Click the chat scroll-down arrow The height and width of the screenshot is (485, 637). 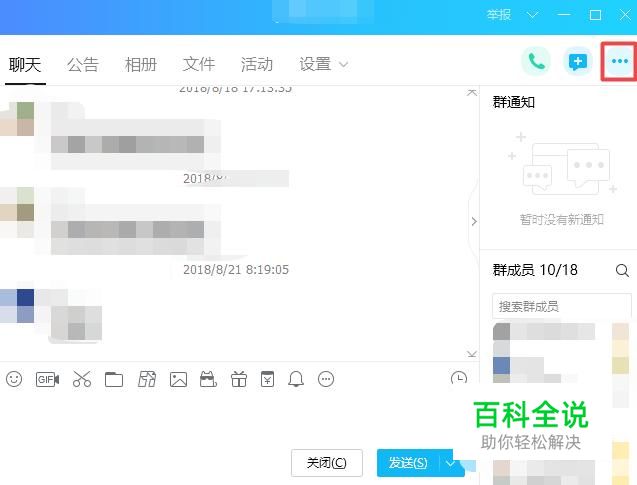tap(472, 354)
